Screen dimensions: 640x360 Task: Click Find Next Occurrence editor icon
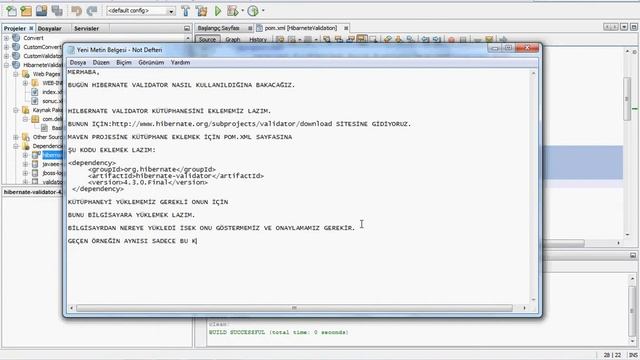(350, 39)
